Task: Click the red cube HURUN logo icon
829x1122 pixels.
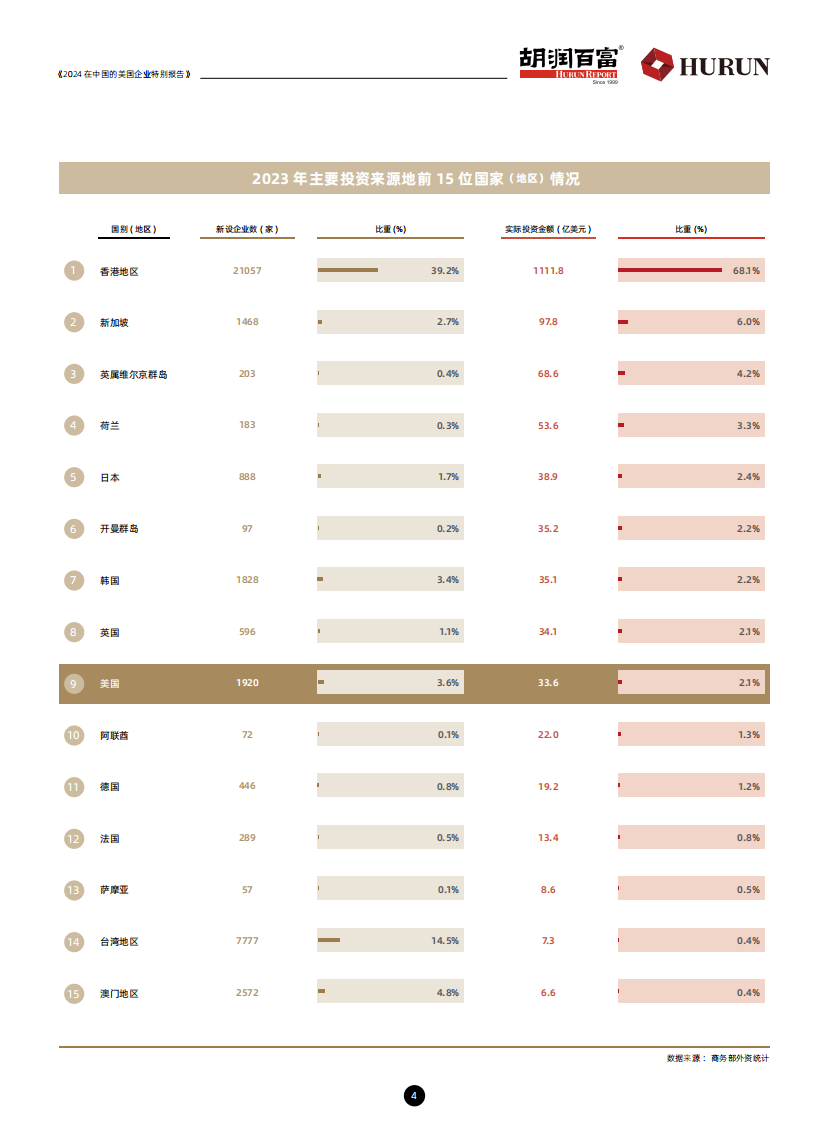Action: tap(655, 66)
